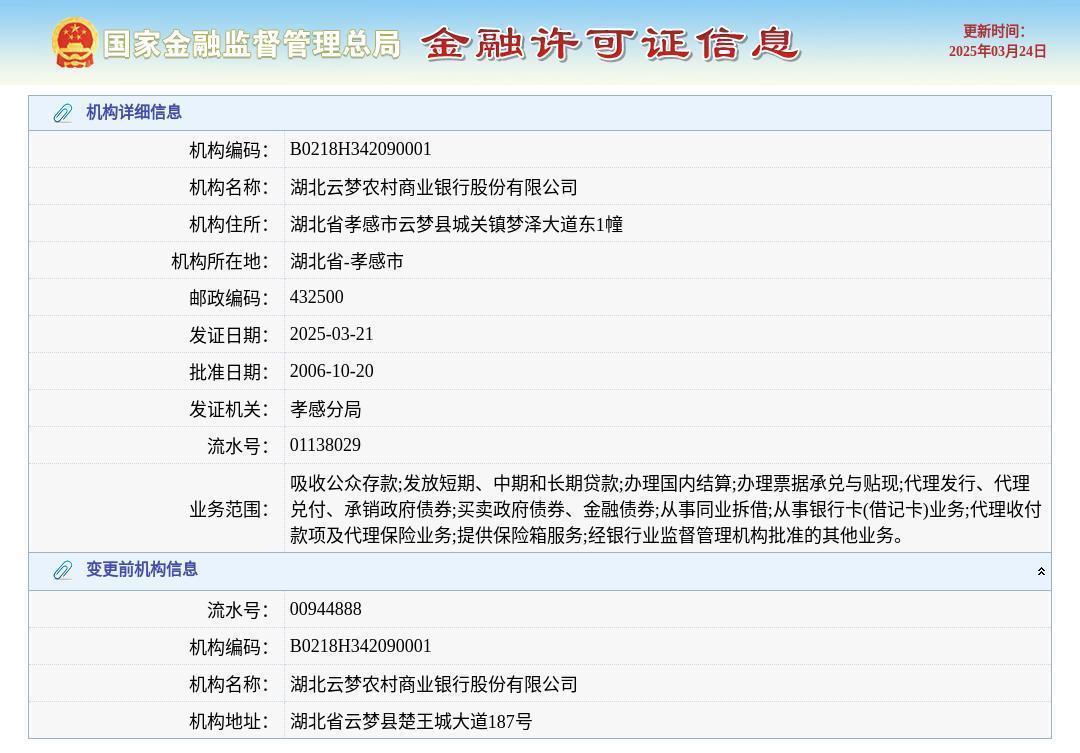Click the paperclip icon beside 变更前机构信息
Screen dimensions: 1080x753
62,570
